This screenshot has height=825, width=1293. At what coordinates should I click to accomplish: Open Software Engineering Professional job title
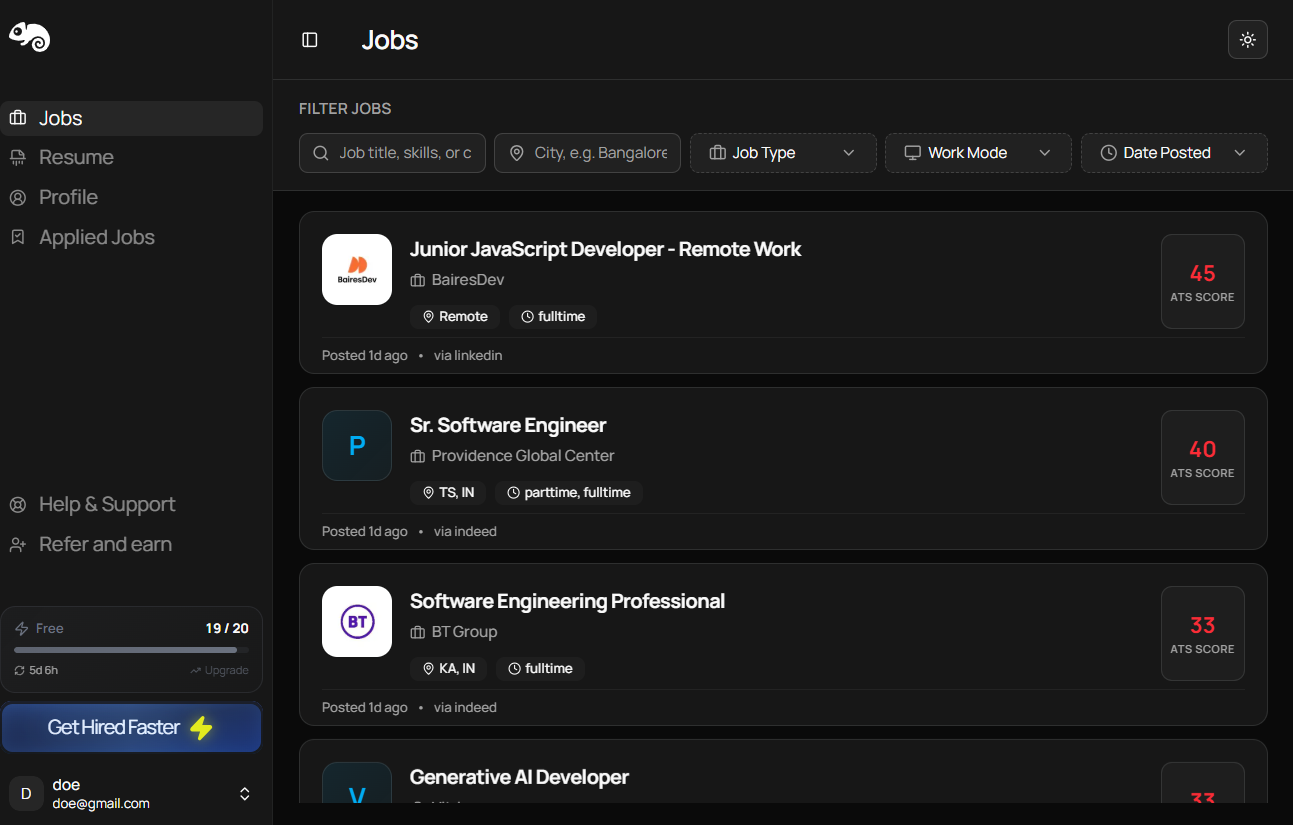pos(567,601)
